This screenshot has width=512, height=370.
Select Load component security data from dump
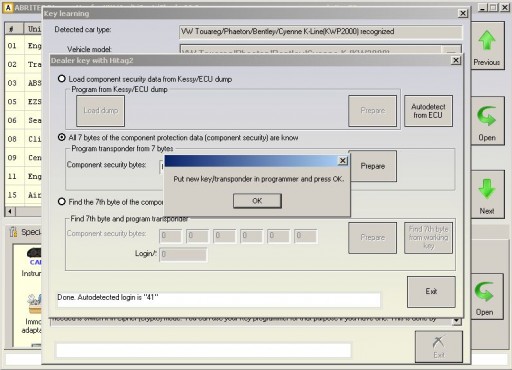62,79
